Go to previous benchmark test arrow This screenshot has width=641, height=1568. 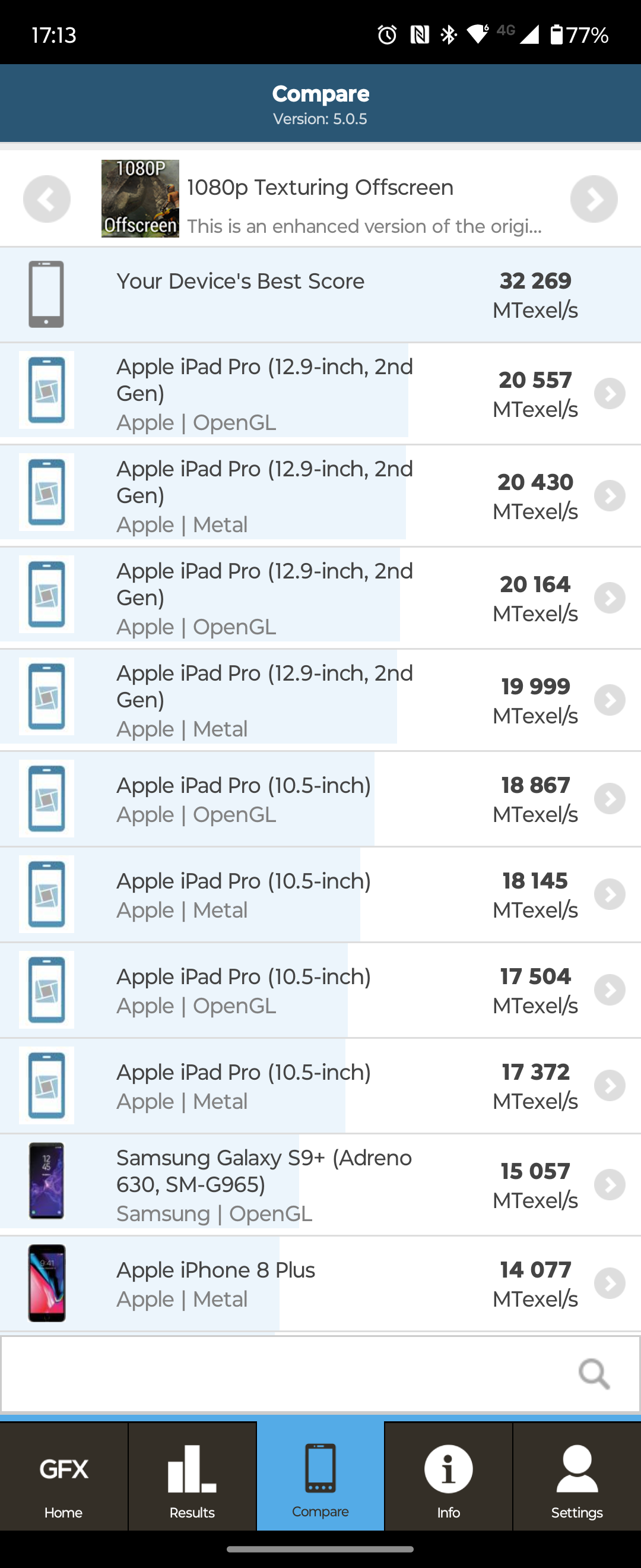pyautogui.click(x=47, y=199)
